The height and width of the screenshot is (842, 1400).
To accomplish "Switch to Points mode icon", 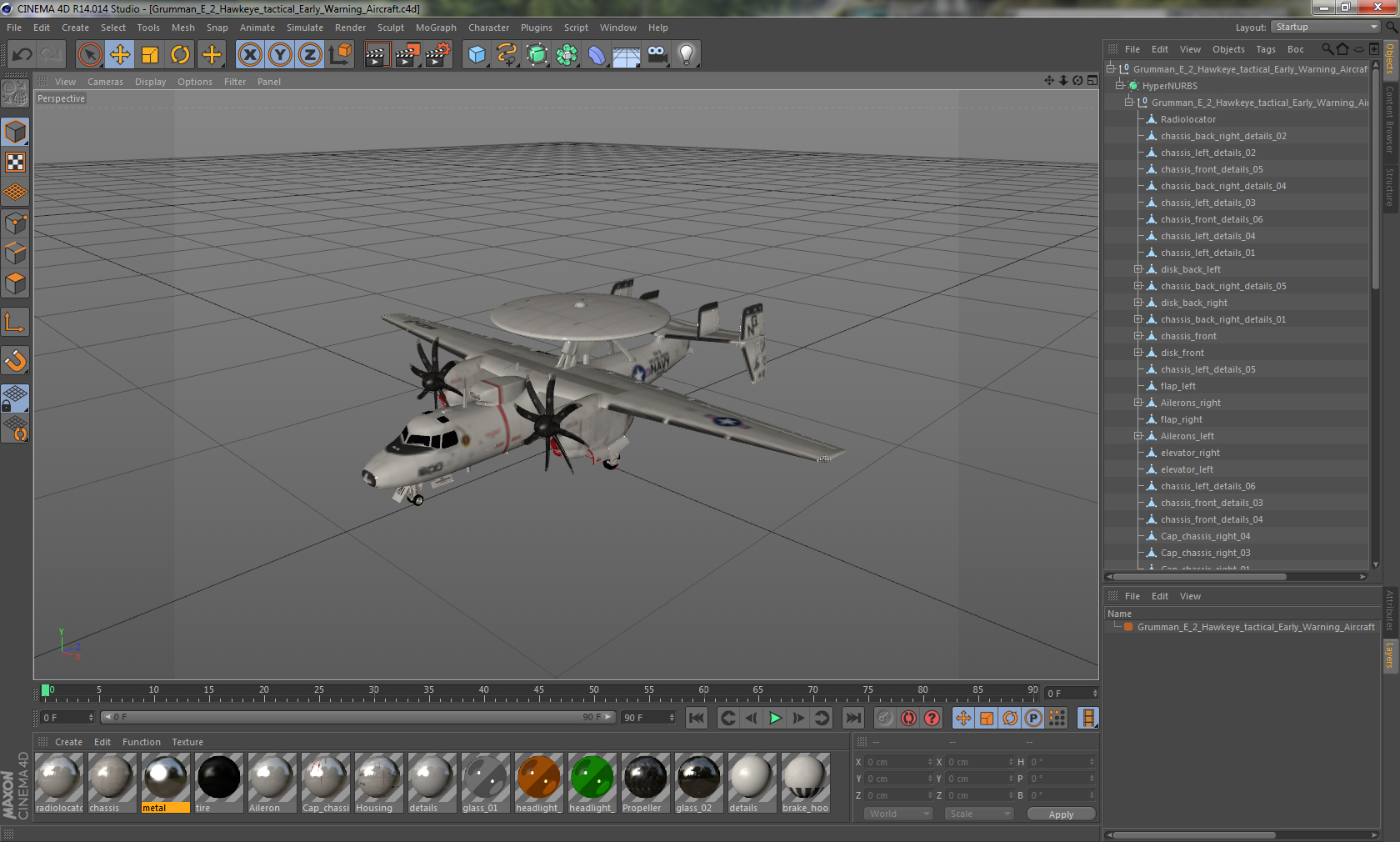I will (x=15, y=223).
